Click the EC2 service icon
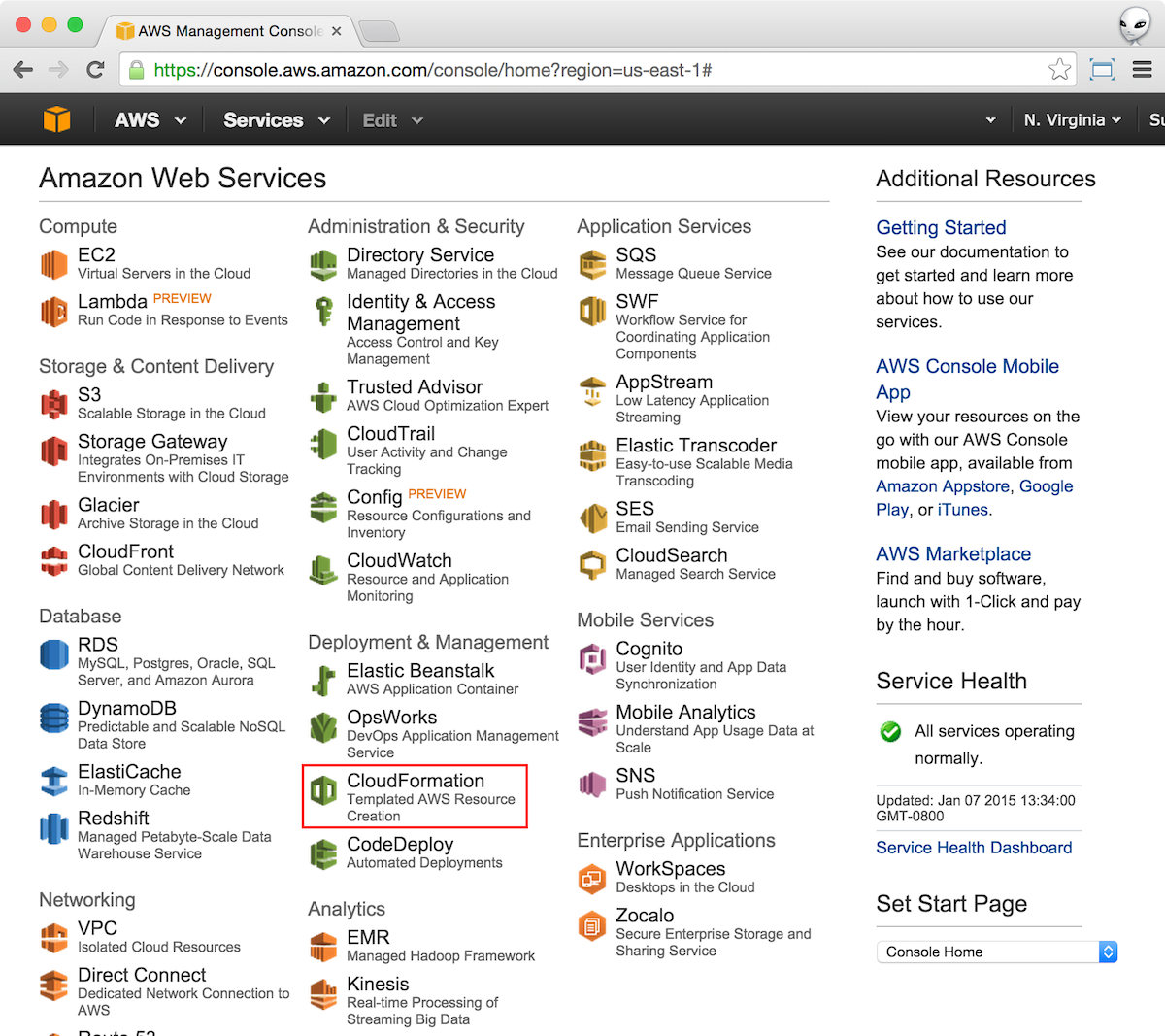 coord(53,264)
